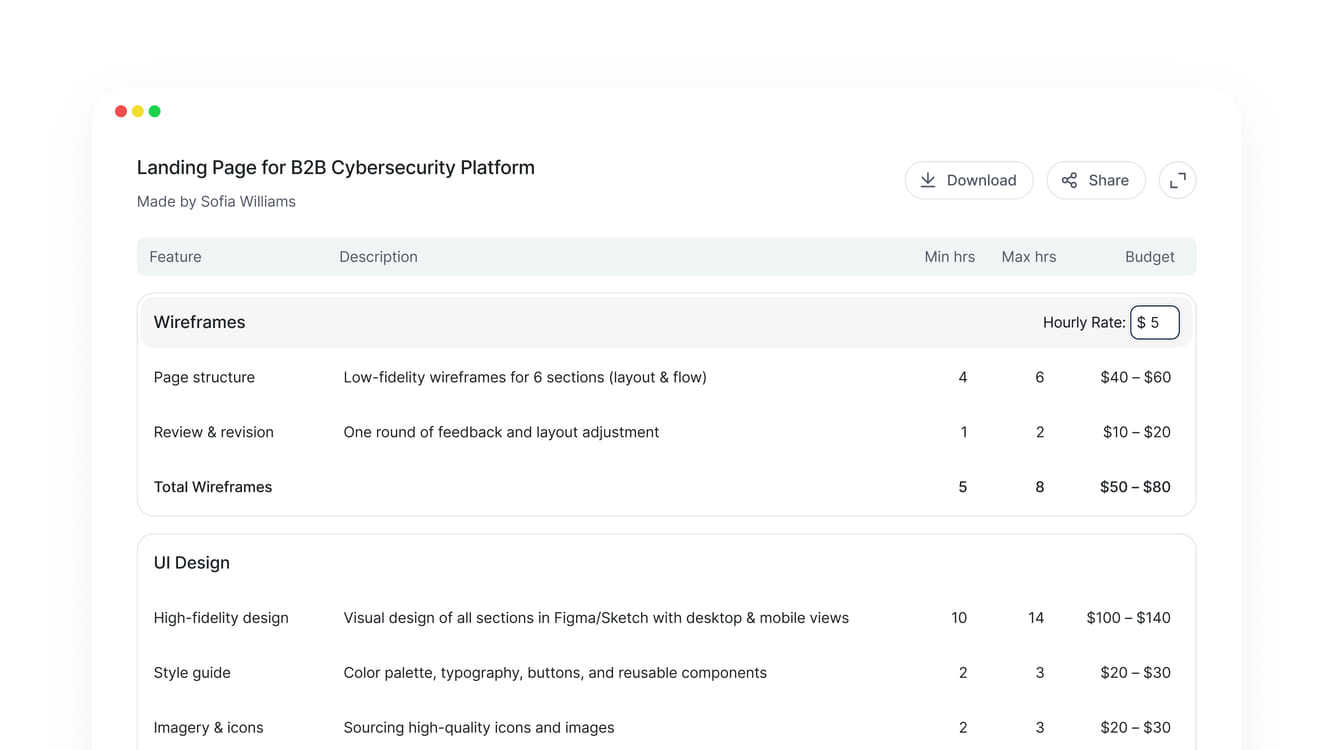The image size is (1333, 750).
Task: Select the Page structure row
Action: [666, 377]
